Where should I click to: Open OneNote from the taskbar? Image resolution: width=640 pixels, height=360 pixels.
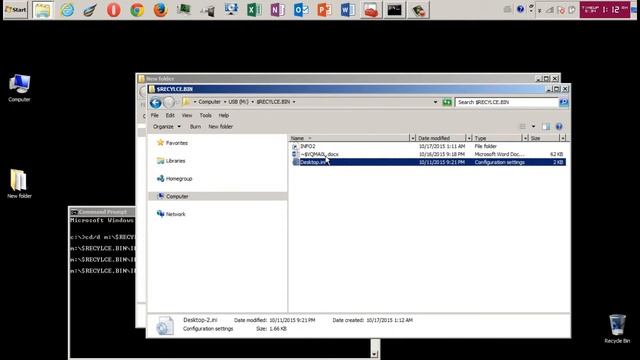point(278,10)
